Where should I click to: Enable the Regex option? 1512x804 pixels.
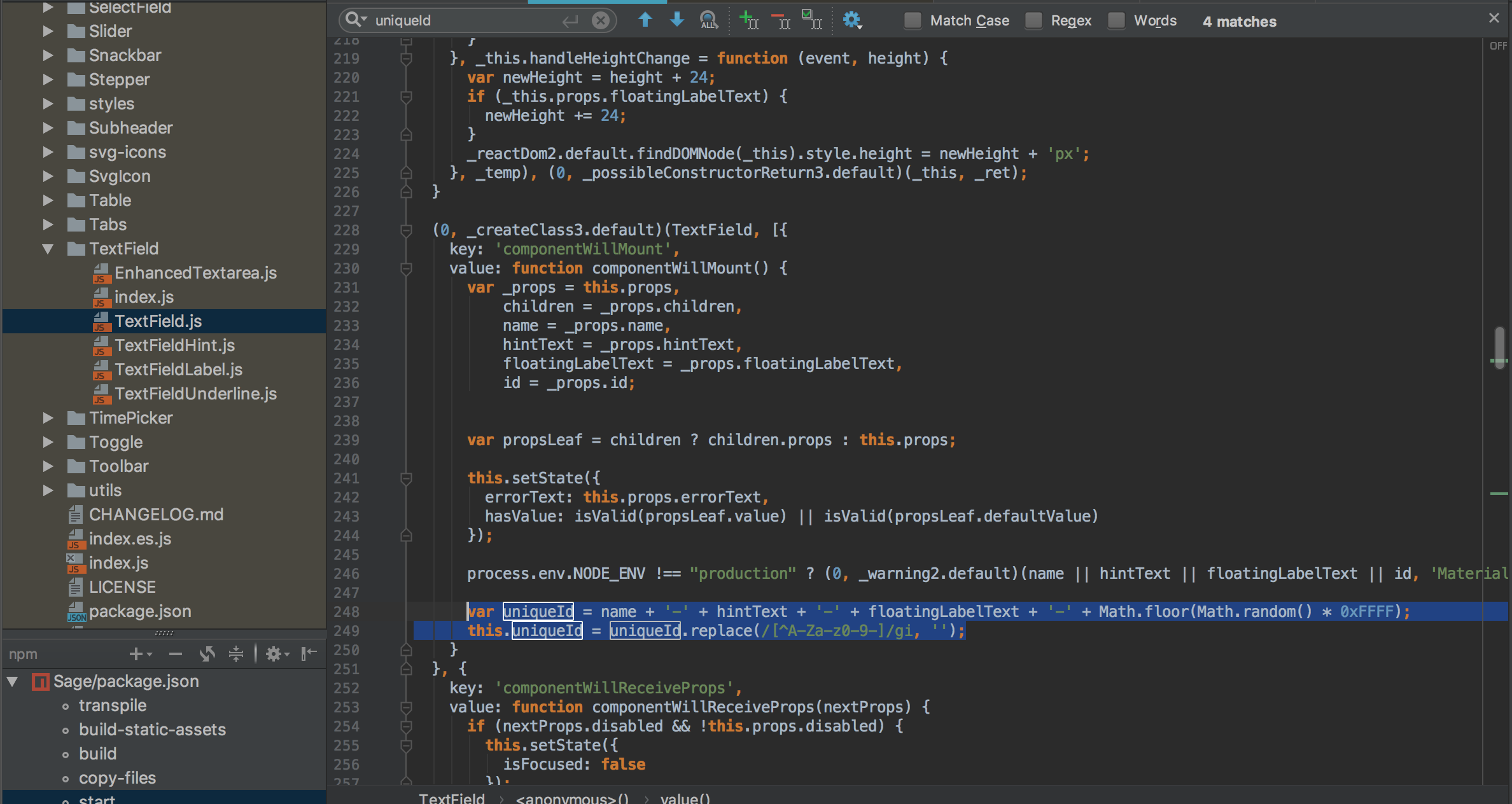(x=1032, y=20)
